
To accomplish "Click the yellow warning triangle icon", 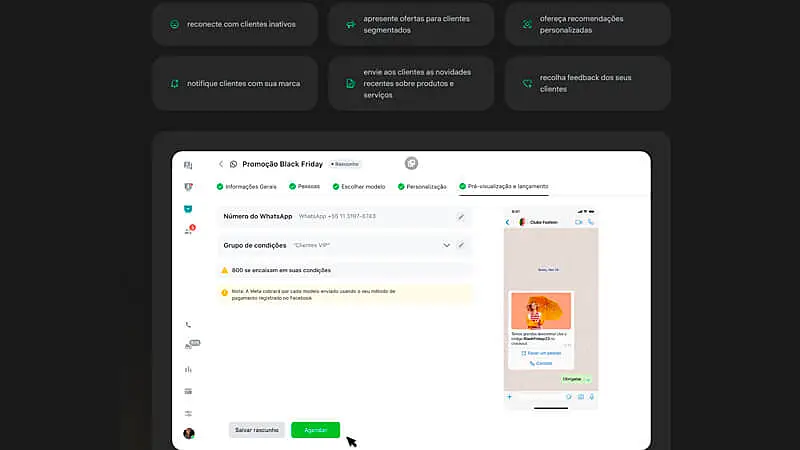I will (x=224, y=270).
